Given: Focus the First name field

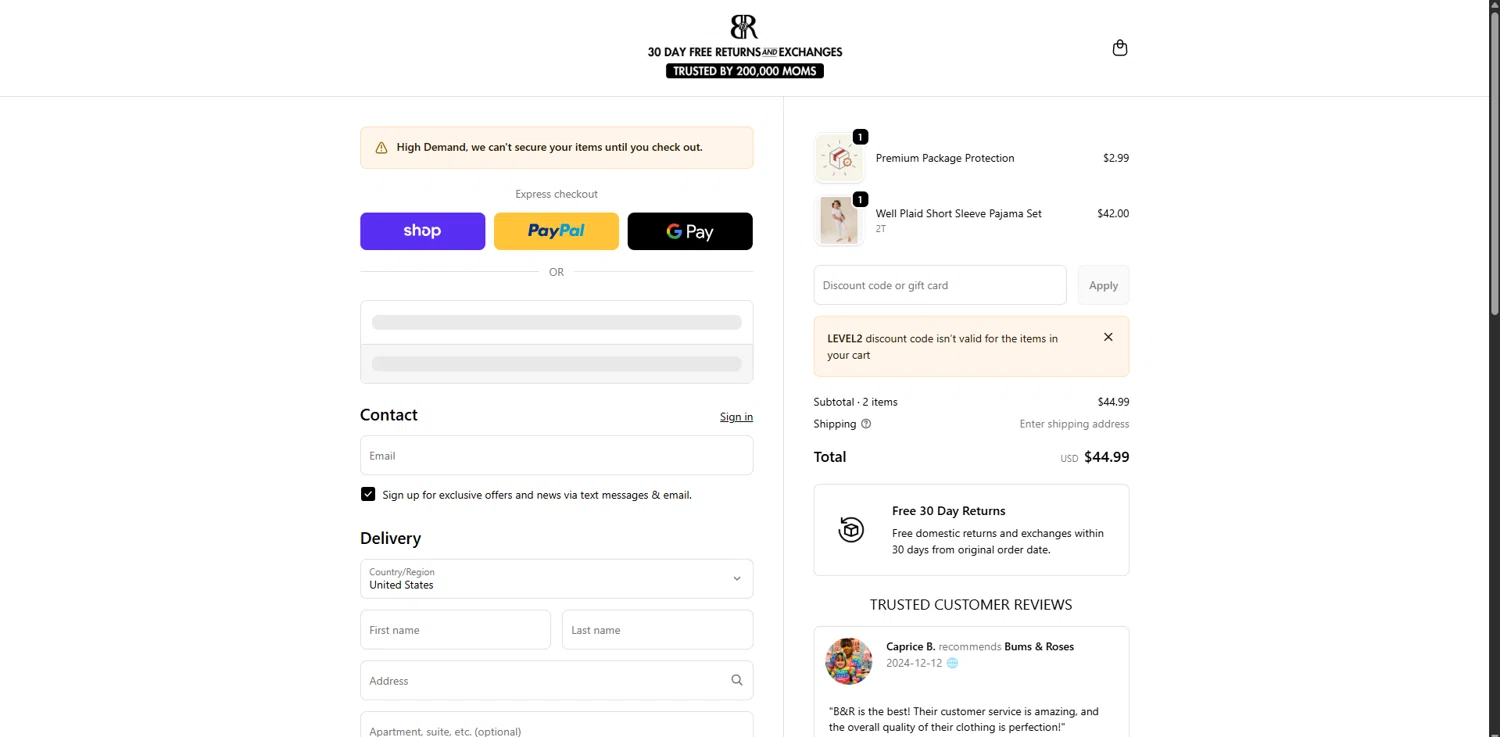Looking at the screenshot, I should click(455, 630).
